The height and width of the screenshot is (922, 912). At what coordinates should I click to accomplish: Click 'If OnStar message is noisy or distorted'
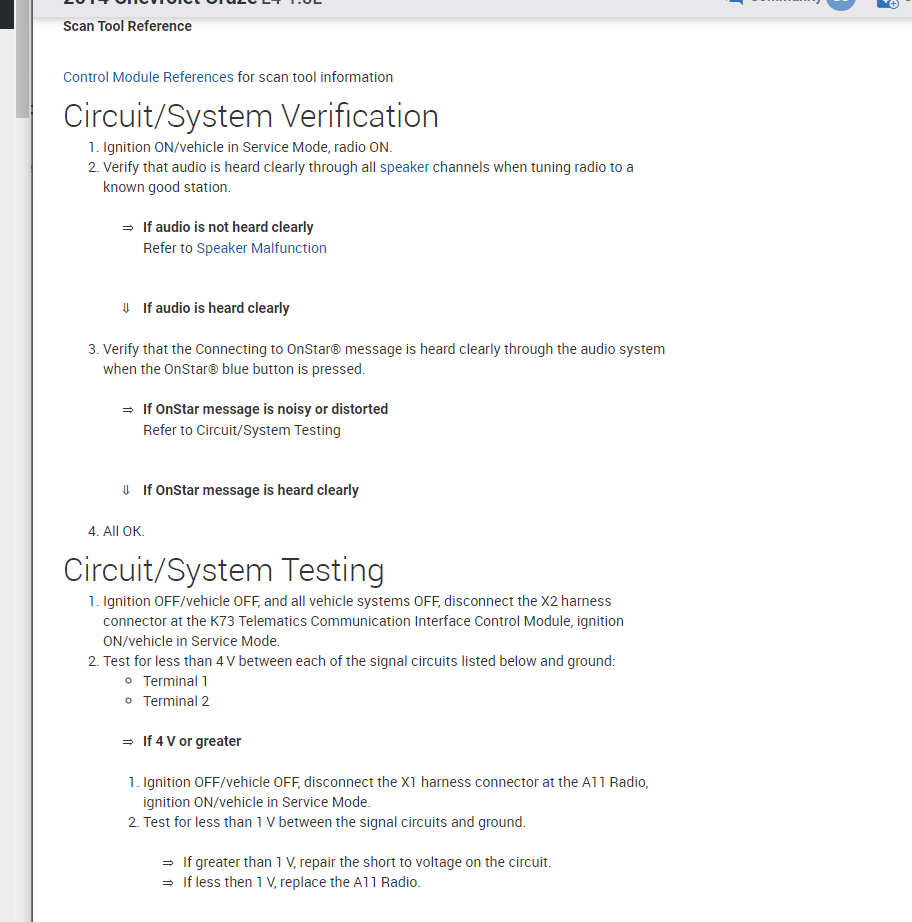coord(265,409)
